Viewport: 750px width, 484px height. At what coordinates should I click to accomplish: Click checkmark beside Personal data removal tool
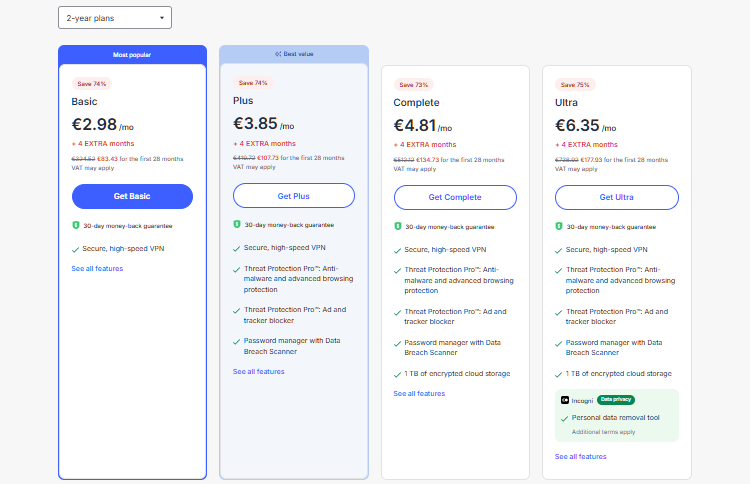pos(564,418)
